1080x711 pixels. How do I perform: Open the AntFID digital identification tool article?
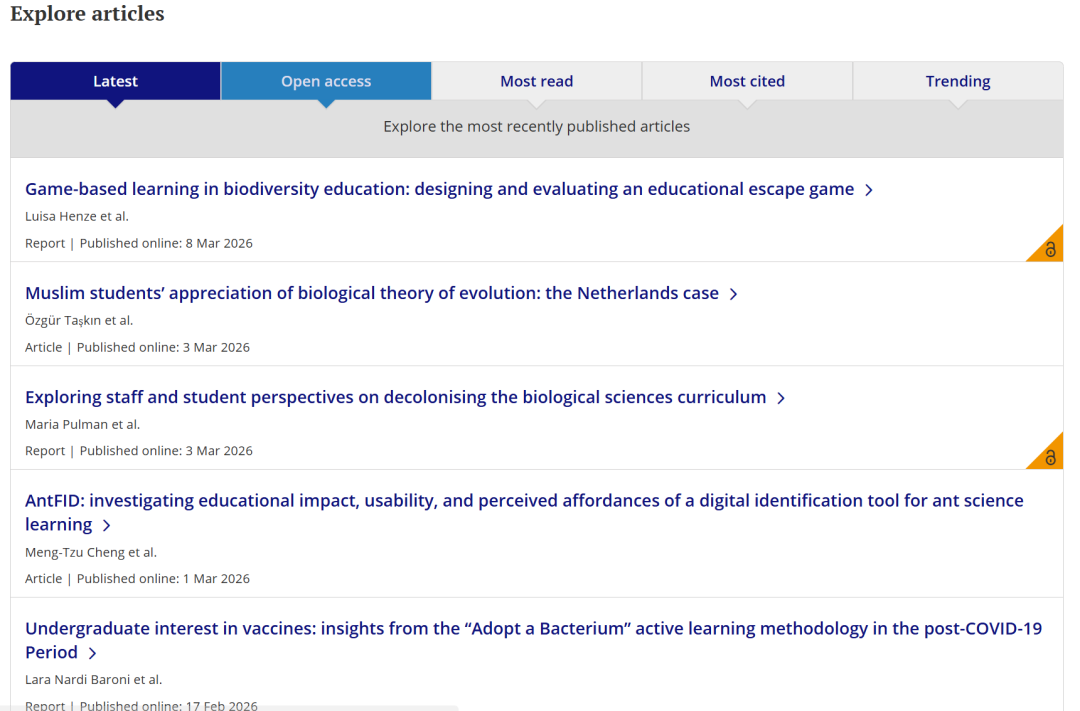tap(523, 501)
